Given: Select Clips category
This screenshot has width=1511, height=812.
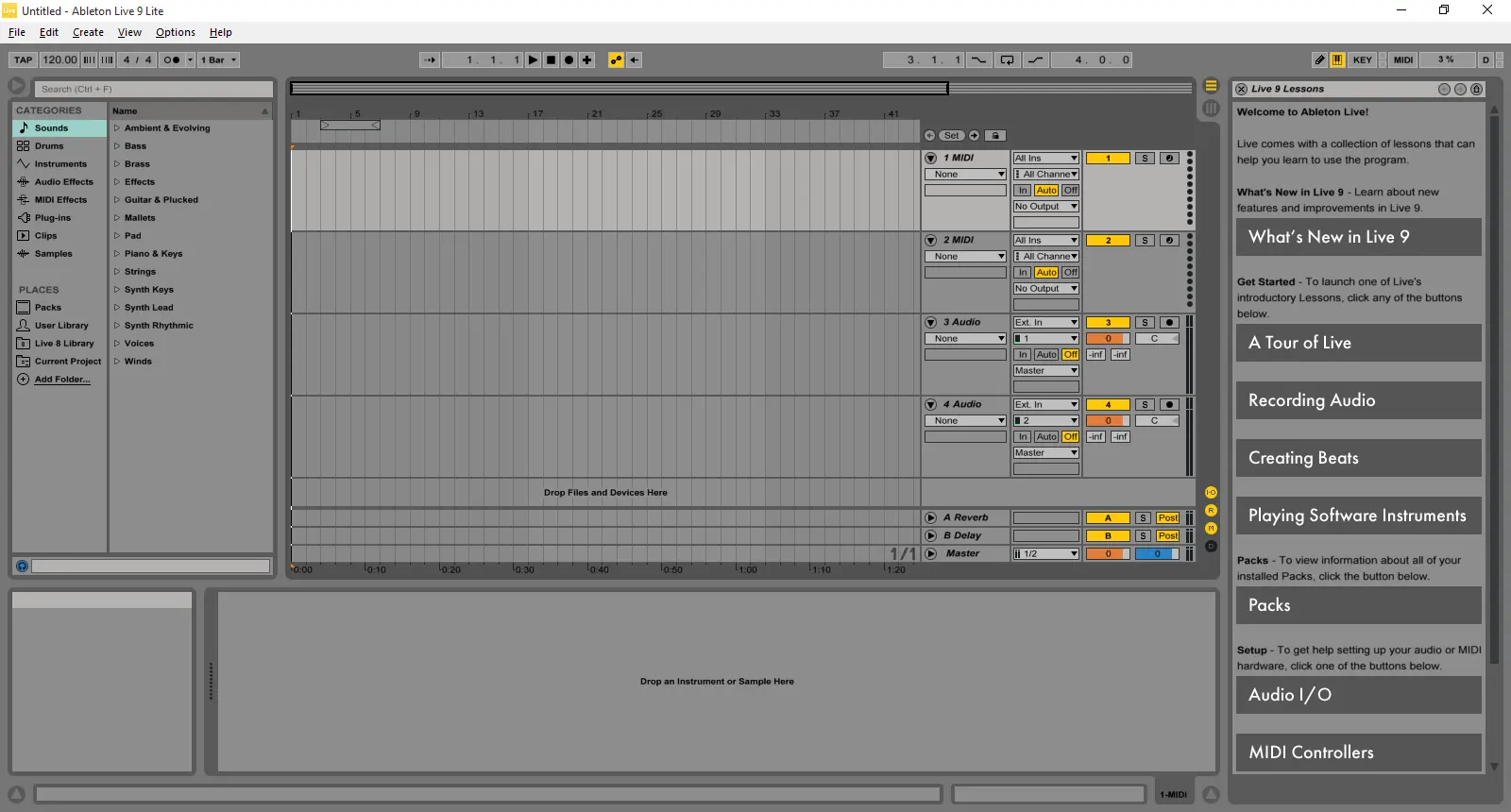Looking at the screenshot, I should click(x=59, y=236).
